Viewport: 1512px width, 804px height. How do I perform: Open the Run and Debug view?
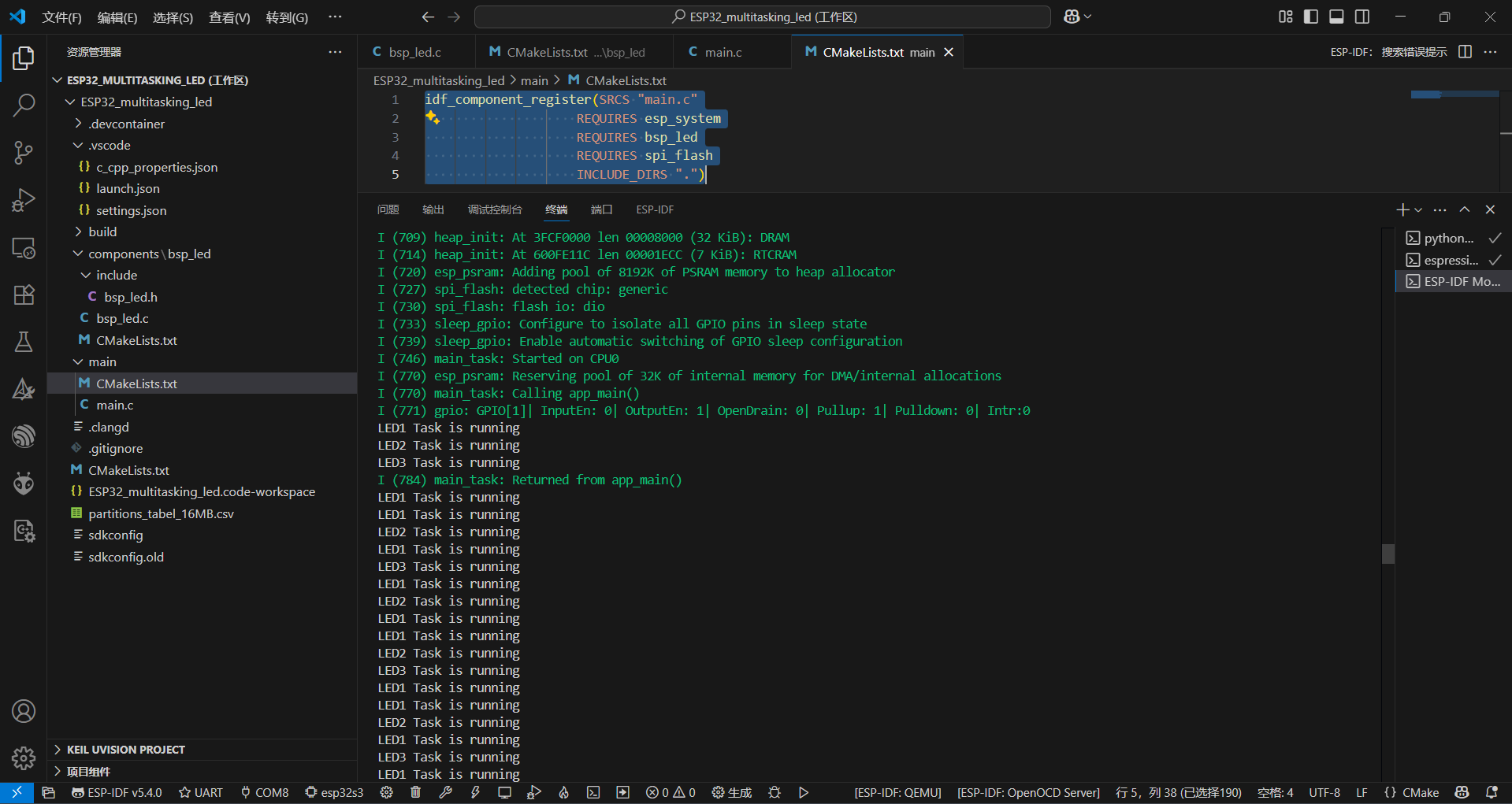point(24,200)
